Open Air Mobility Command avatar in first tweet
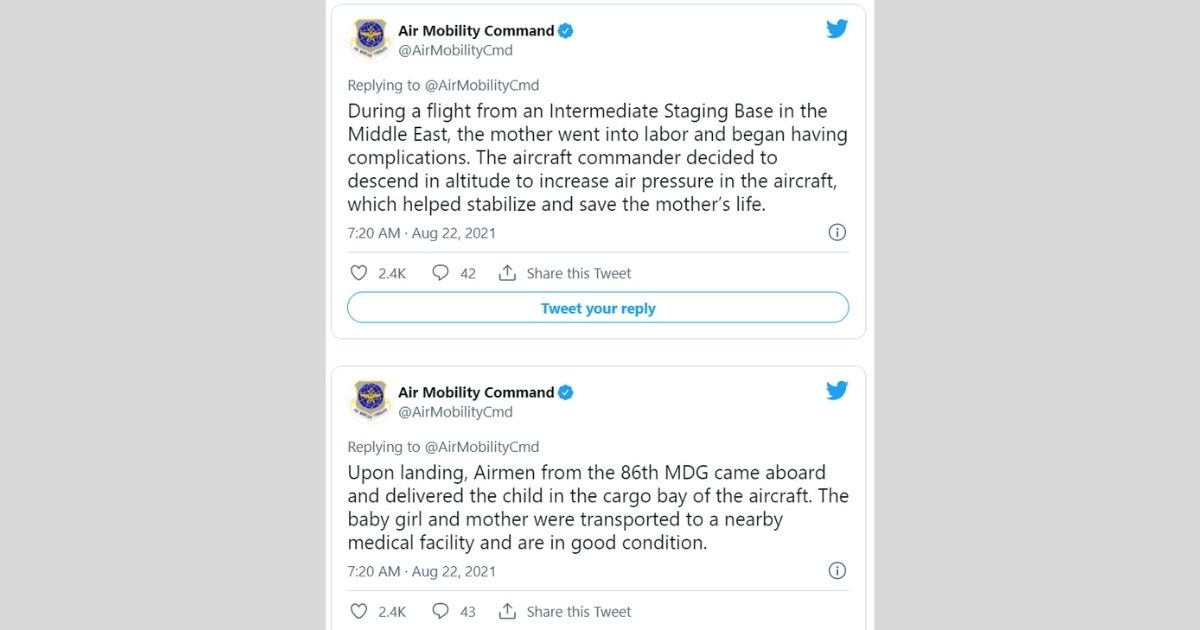Image resolution: width=1200 pixels, height=630 pixels. point(370,40)
